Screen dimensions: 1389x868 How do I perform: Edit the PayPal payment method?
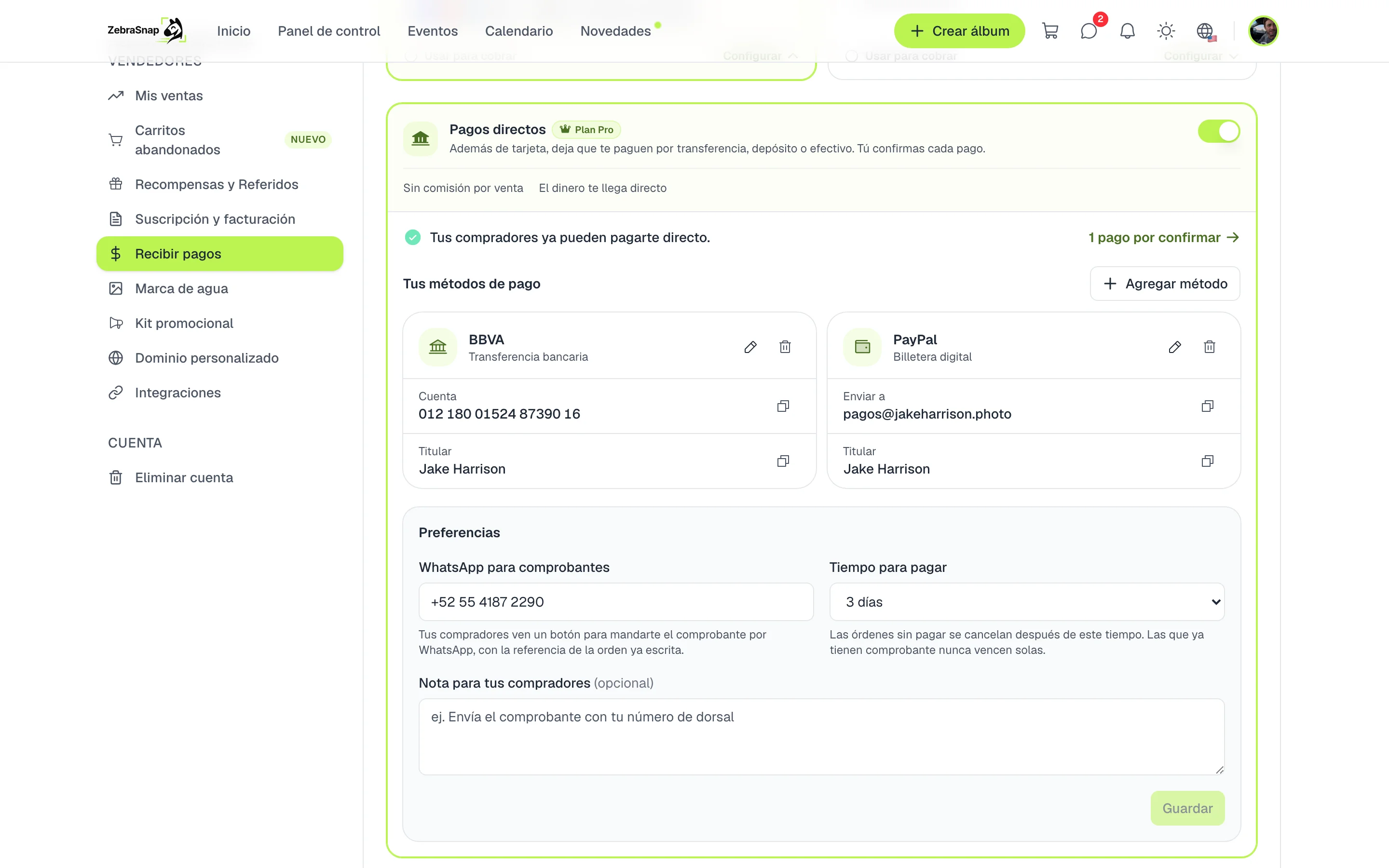[1174, 347]
